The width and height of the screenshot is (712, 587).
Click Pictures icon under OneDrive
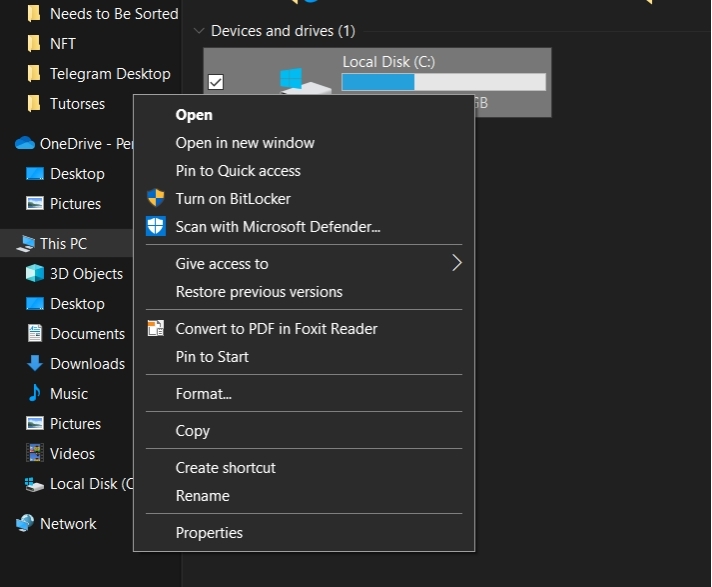[35, 203]
